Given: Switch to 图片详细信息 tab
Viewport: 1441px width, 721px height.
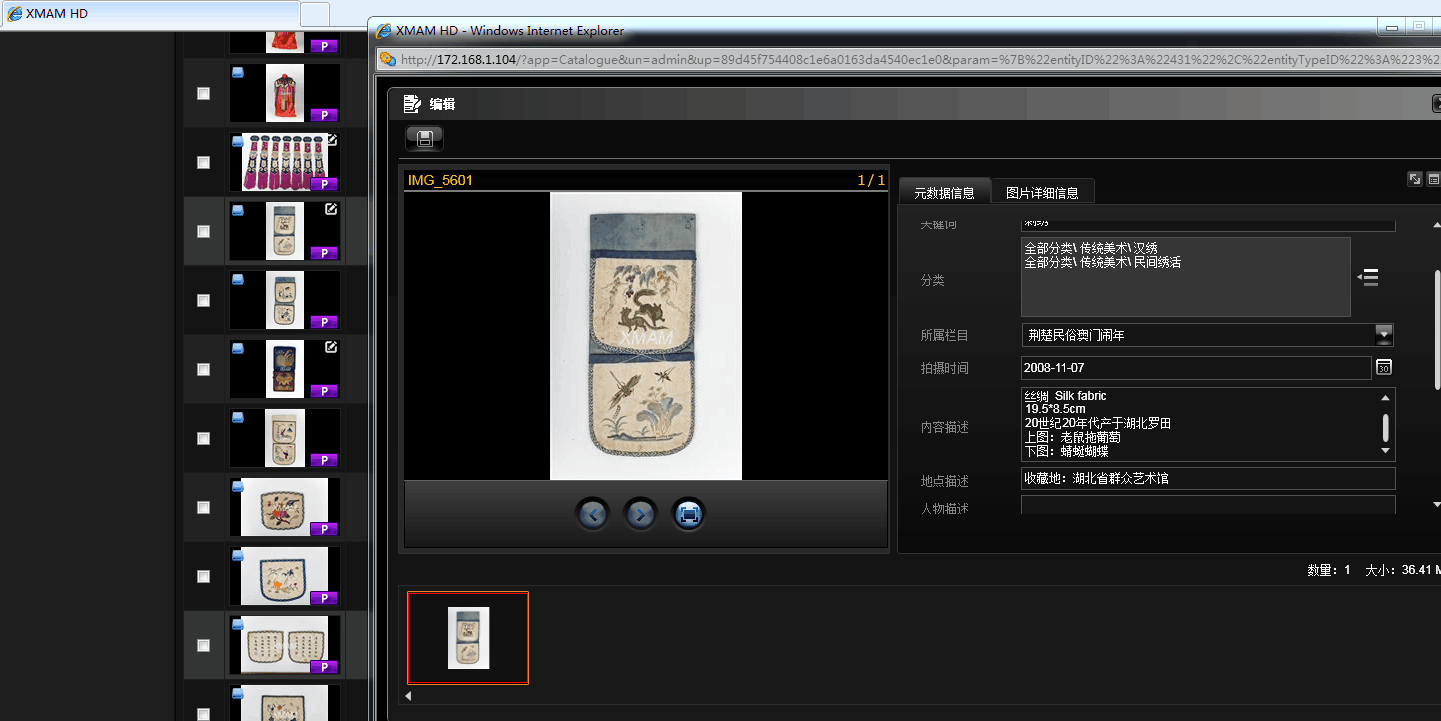Looking at the screenshot, I should click(1041, 193).
